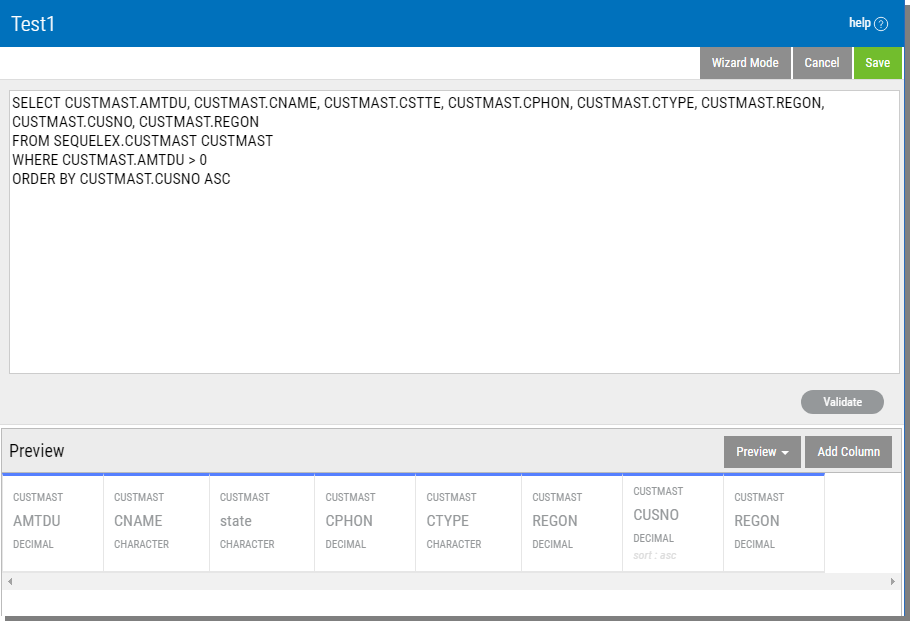Open the Preview dropdown menu
Viewport: 910px width, 621px height.
pyautogui.click(x=762, y=452)
